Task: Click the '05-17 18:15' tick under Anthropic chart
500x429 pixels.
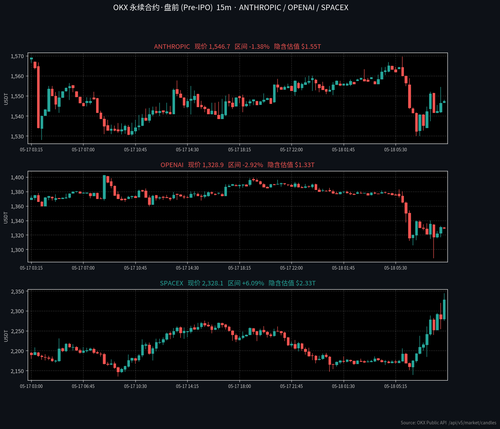Action: [x=239, y=150]
